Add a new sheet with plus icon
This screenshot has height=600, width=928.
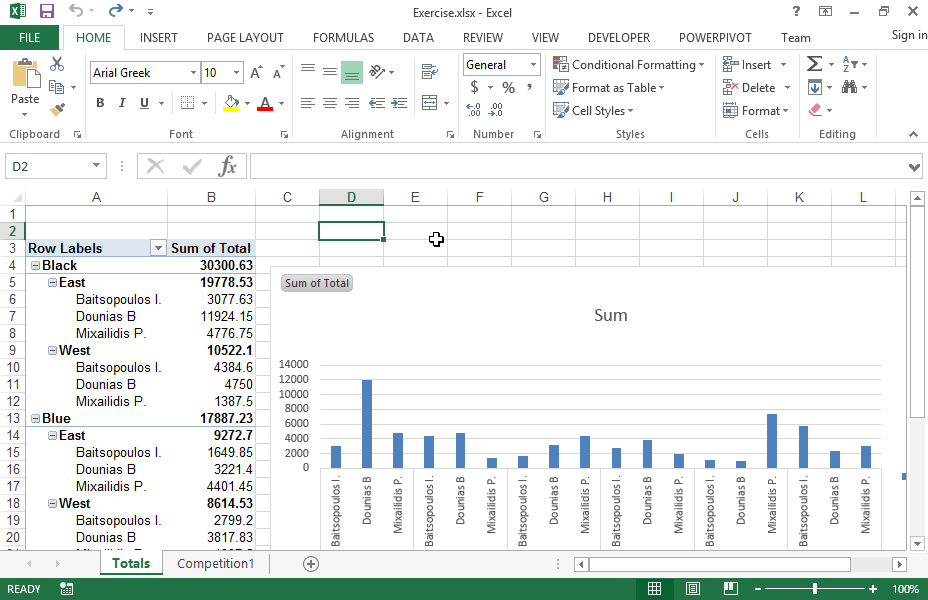[311, 564]
